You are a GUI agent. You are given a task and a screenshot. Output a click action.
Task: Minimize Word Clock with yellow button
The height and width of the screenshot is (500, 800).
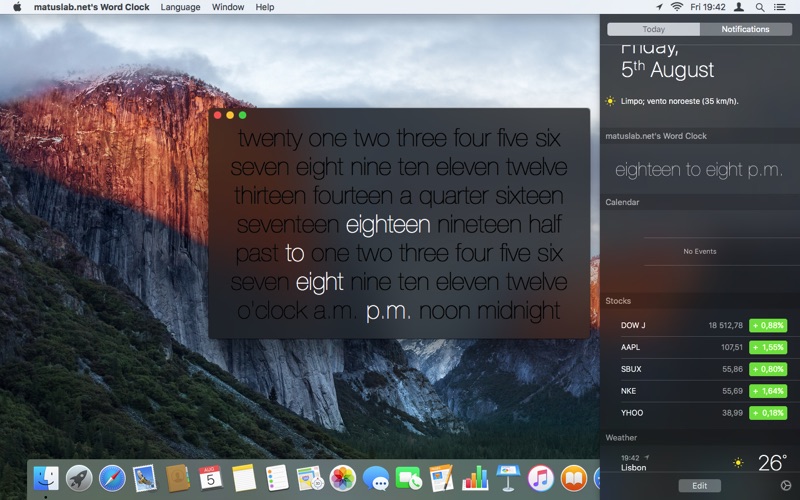click(230, 115)
